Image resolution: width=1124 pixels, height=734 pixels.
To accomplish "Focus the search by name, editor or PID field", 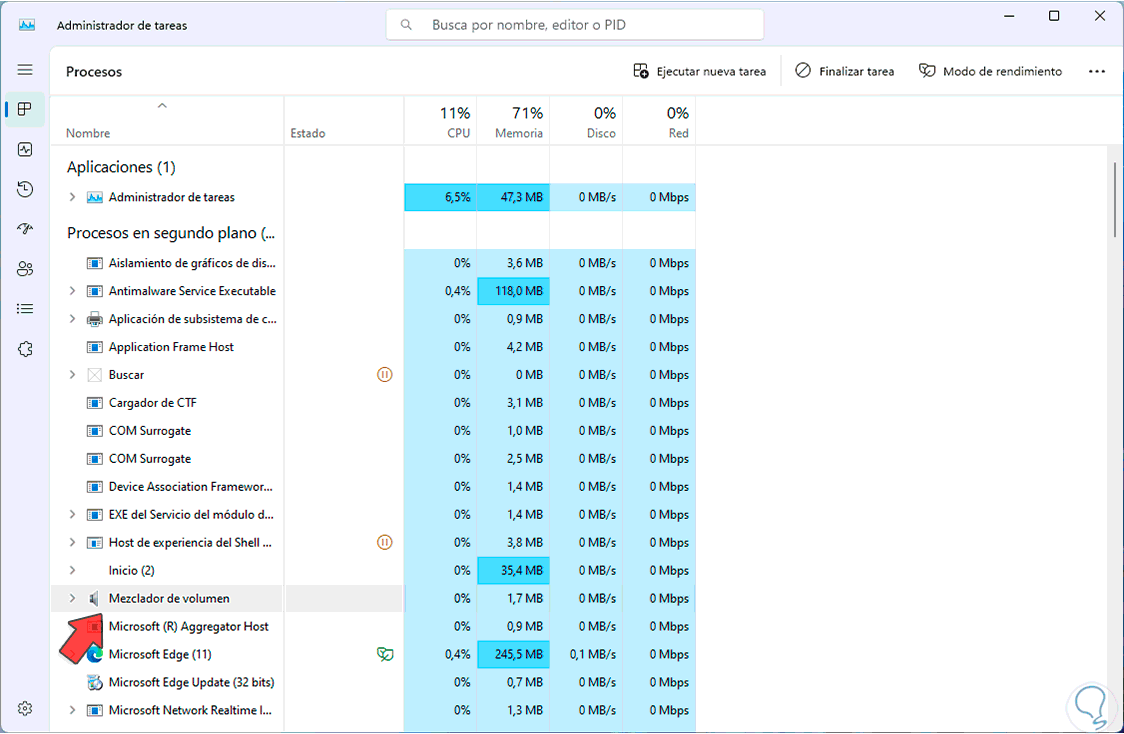I will [x=575, y=25].
